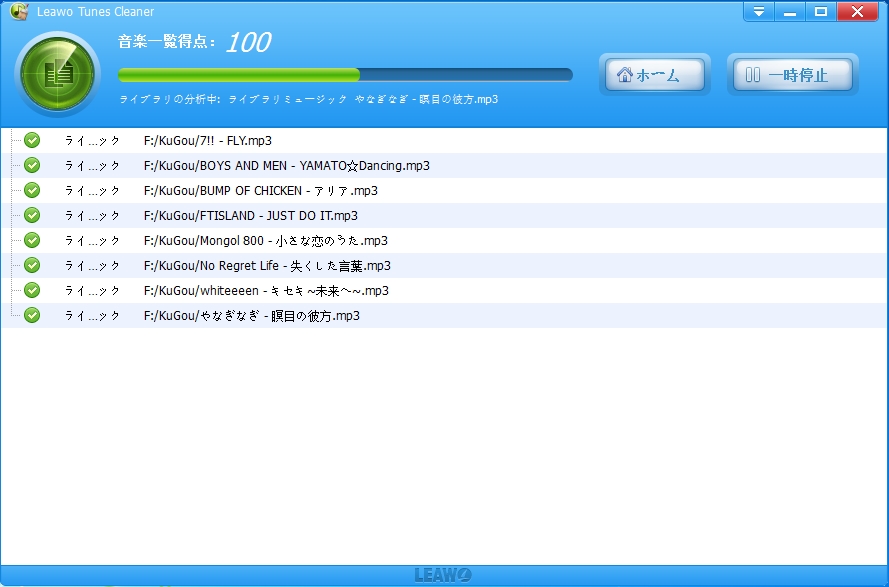This screenshot has width=889, height=587.
Task: Click the Leawo Tunes Cleaner app icon
Action: tap(19, 11)
